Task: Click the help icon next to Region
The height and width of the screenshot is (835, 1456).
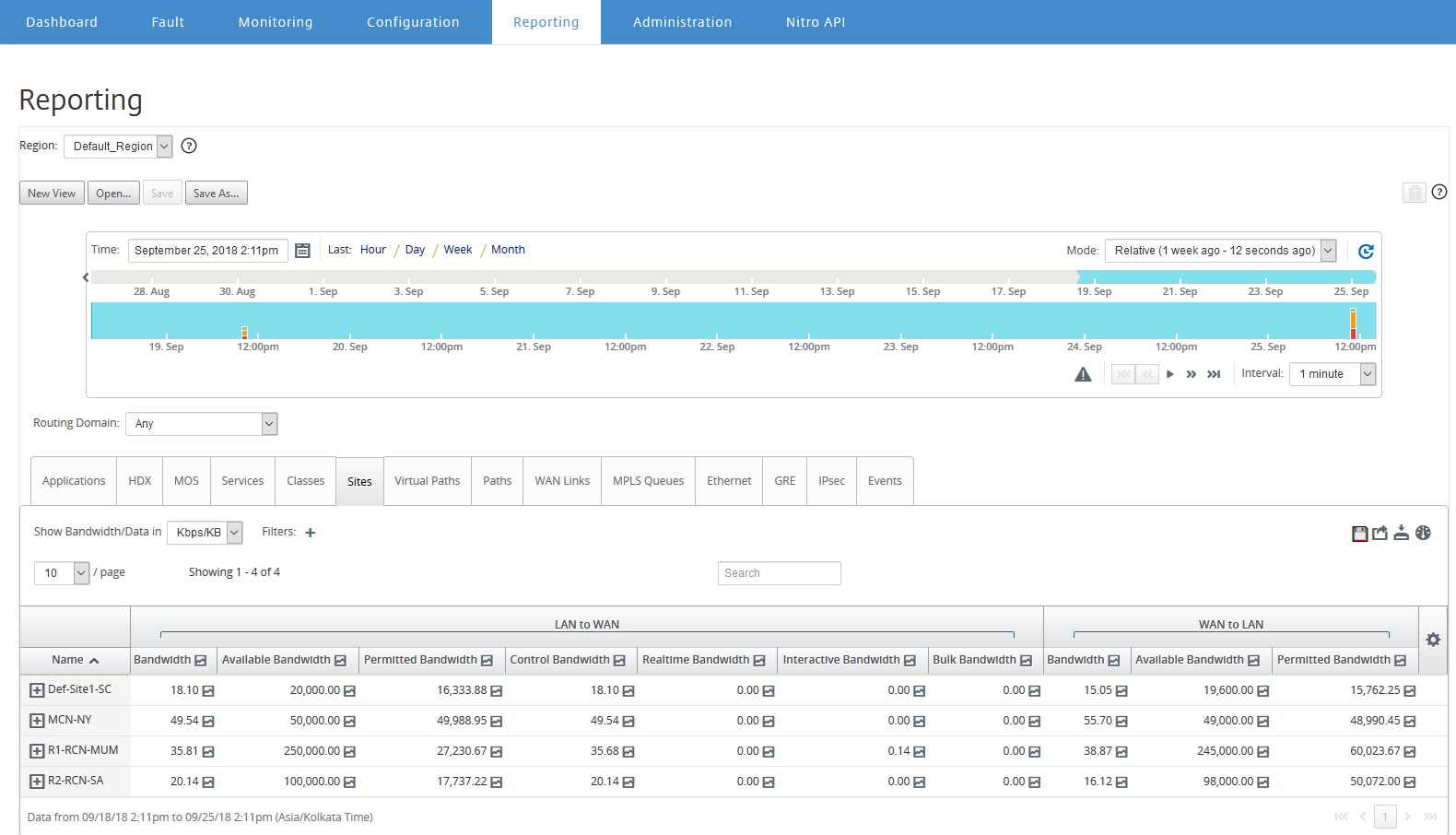Action: click(x=189, y=146)
